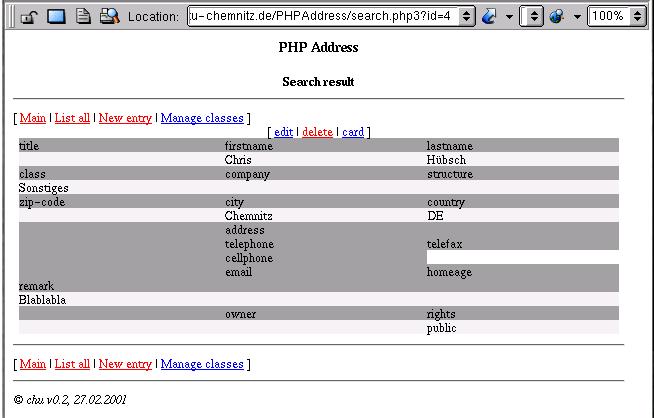
Task: Click the blue Go icon beside location bar
Action: (x=490, y=17)
